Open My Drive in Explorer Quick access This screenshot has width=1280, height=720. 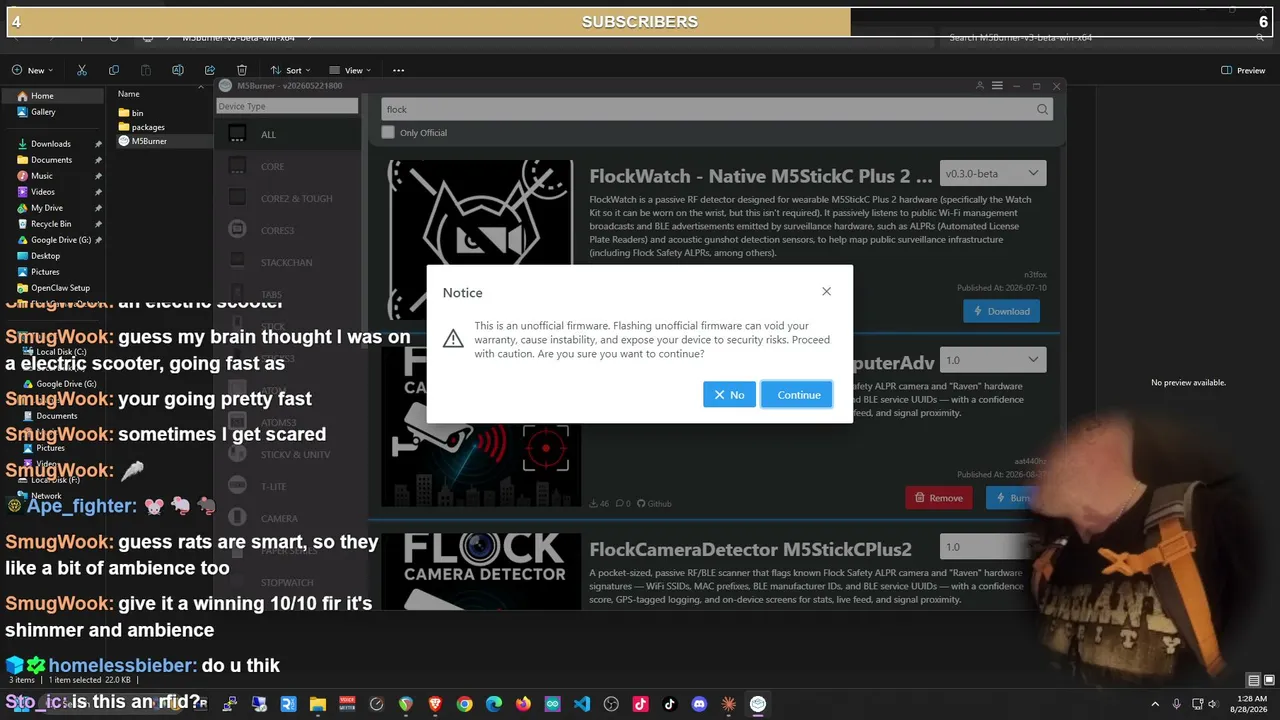[52, 208]
